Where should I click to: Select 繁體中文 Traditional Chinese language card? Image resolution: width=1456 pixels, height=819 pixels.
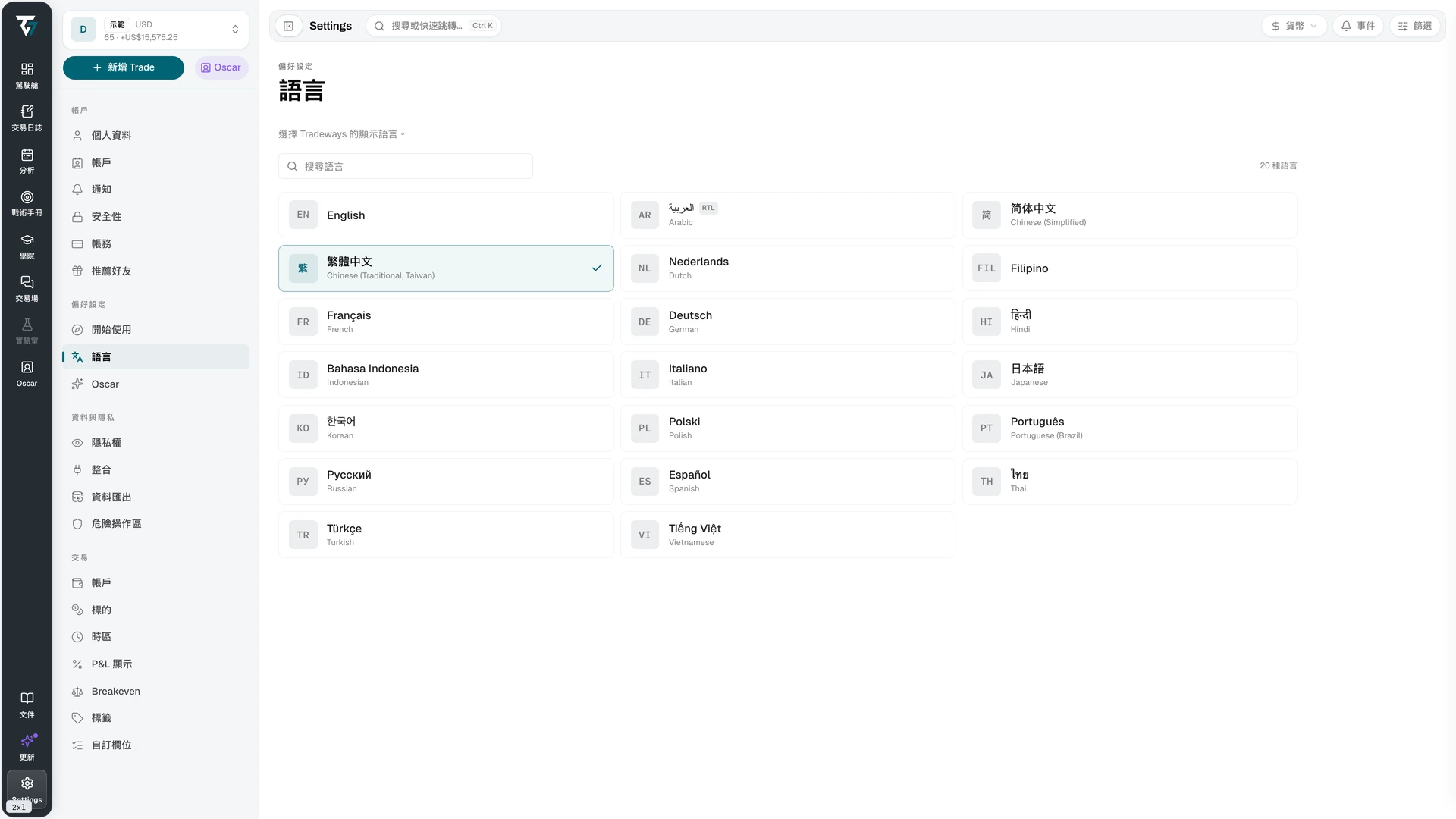click(x=446, y=268)
